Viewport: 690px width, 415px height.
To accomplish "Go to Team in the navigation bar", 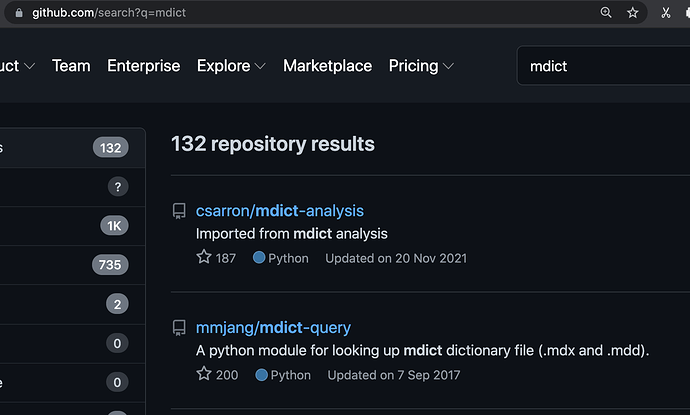I will [x=71, y=66].
